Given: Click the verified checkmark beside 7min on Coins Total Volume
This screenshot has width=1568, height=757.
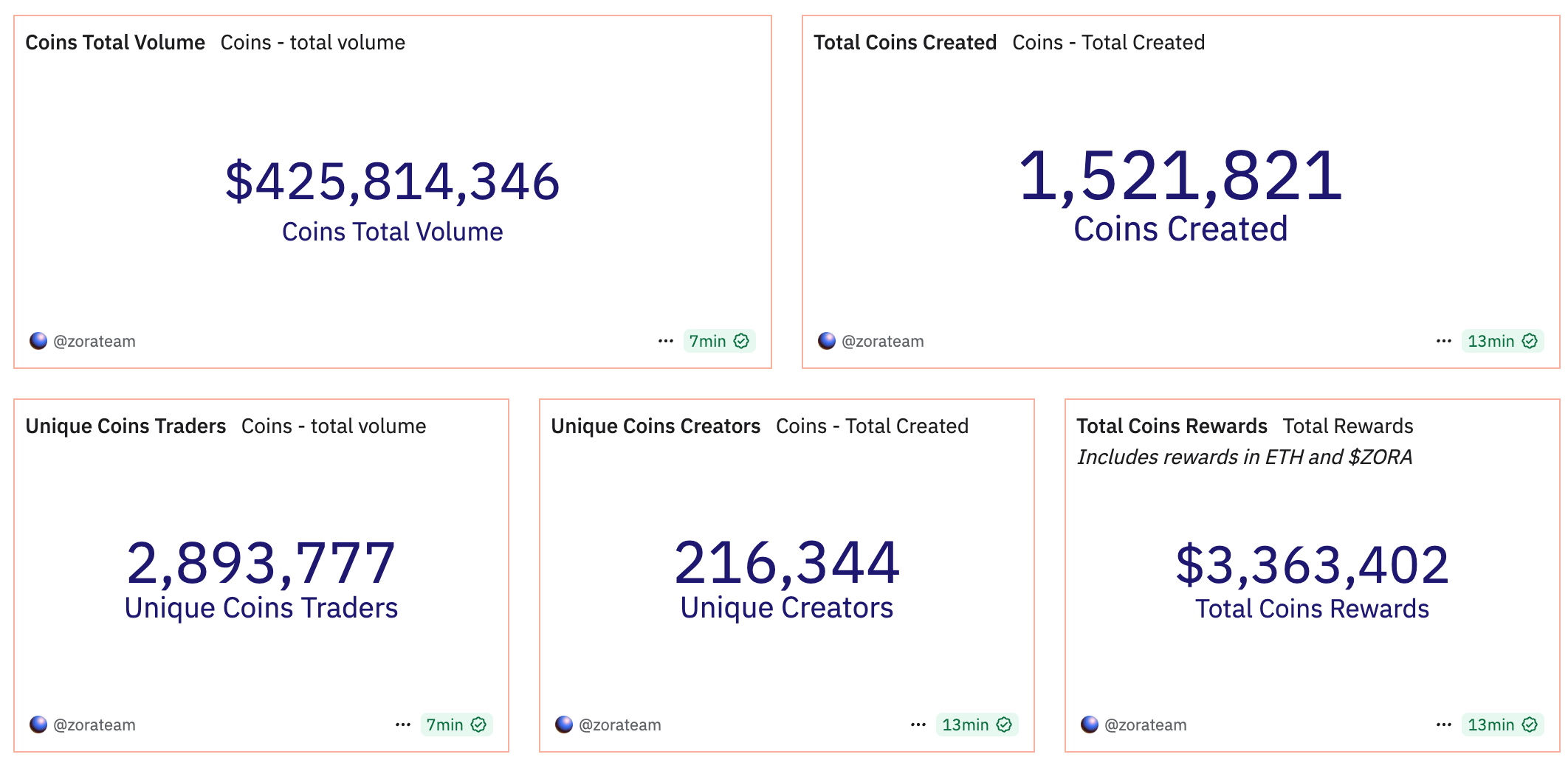Looking at the screenshot, I should tap(742, 341).
